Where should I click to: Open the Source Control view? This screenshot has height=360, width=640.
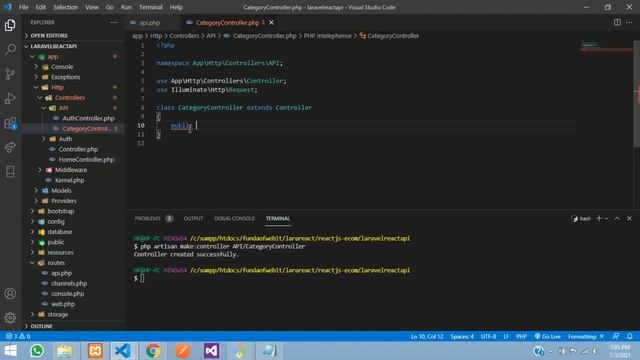[x=10, y=74]
